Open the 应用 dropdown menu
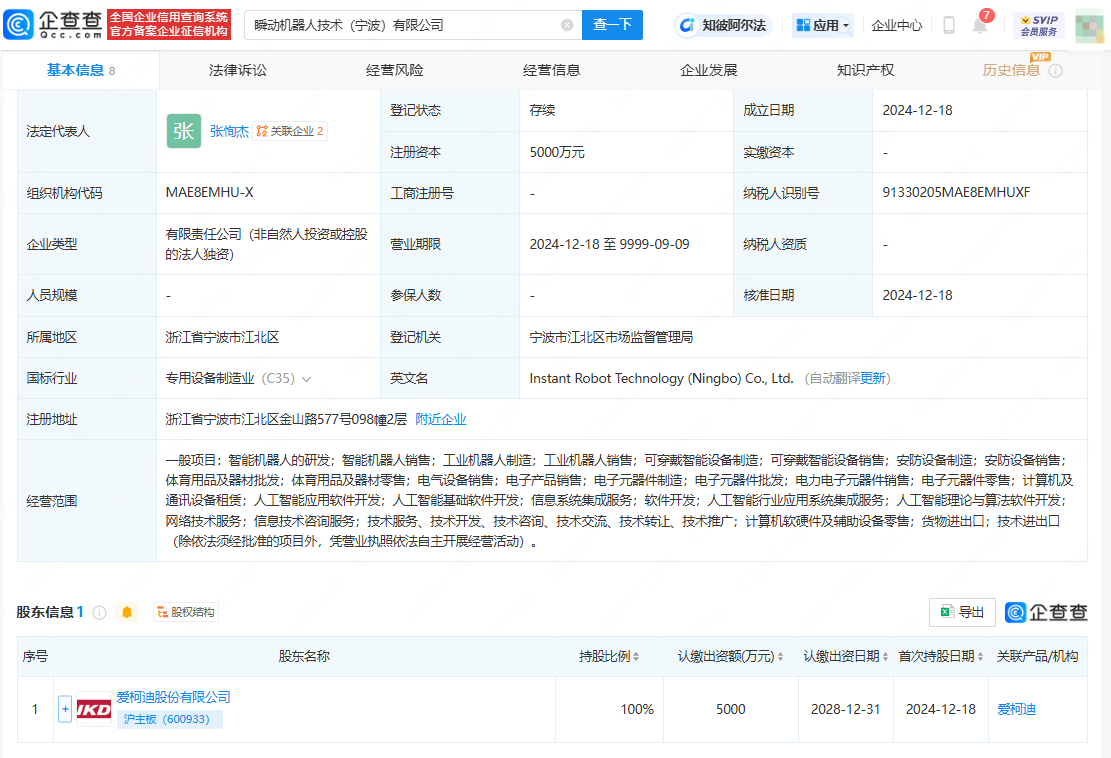The height and width of the screenshot is (758, 1111). [x=822, y=26]
